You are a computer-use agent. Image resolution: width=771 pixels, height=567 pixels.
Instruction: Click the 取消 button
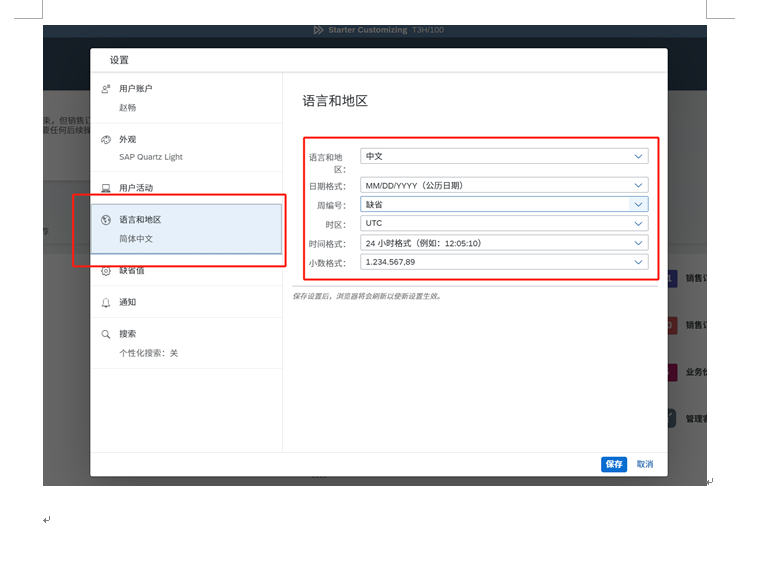coord(645,464)
